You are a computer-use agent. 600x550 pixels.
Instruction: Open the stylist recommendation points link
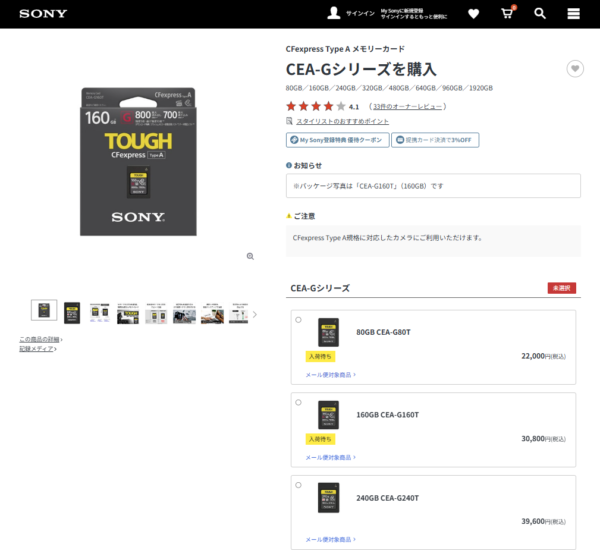coord(342,121)
